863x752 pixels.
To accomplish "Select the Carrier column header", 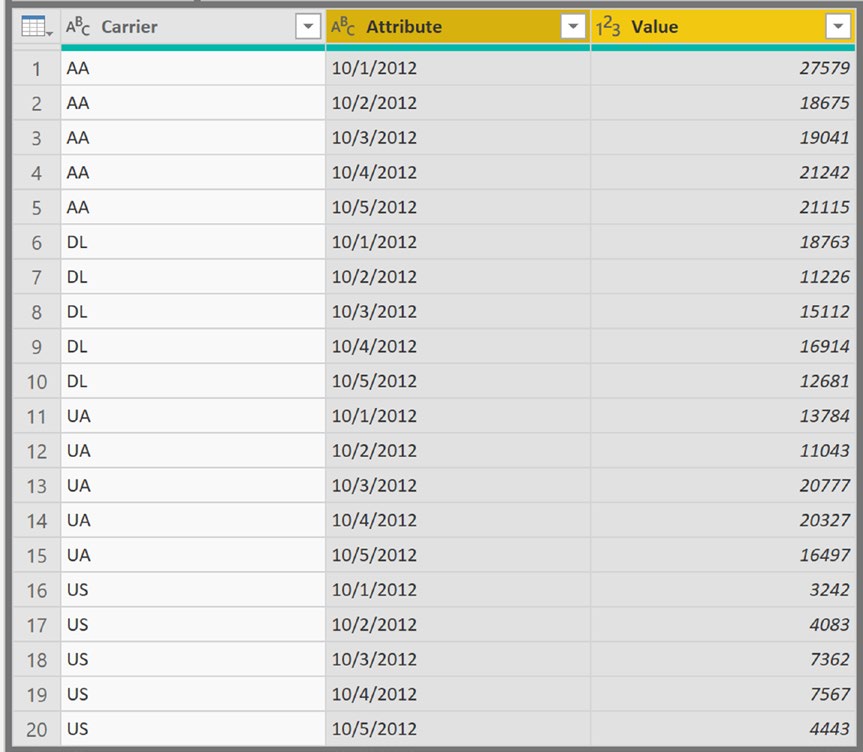I will (x=193, y=26).
